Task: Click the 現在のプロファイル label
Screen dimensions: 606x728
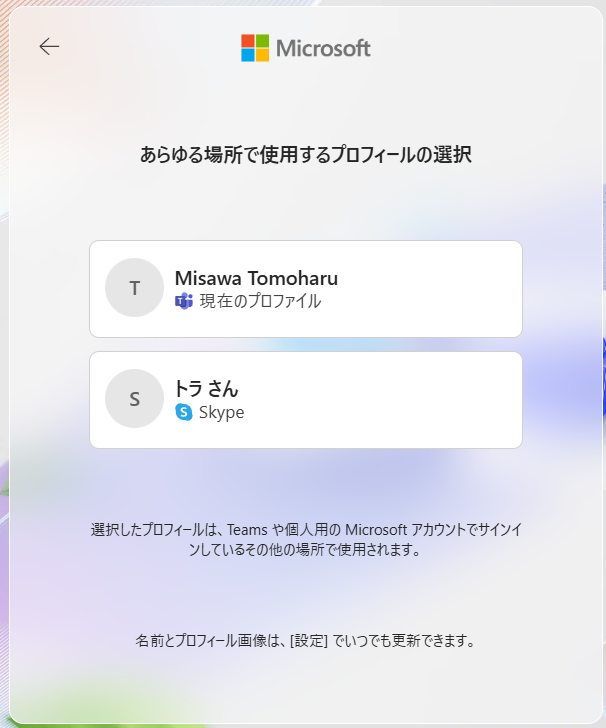Action: [x=260, y=301]
